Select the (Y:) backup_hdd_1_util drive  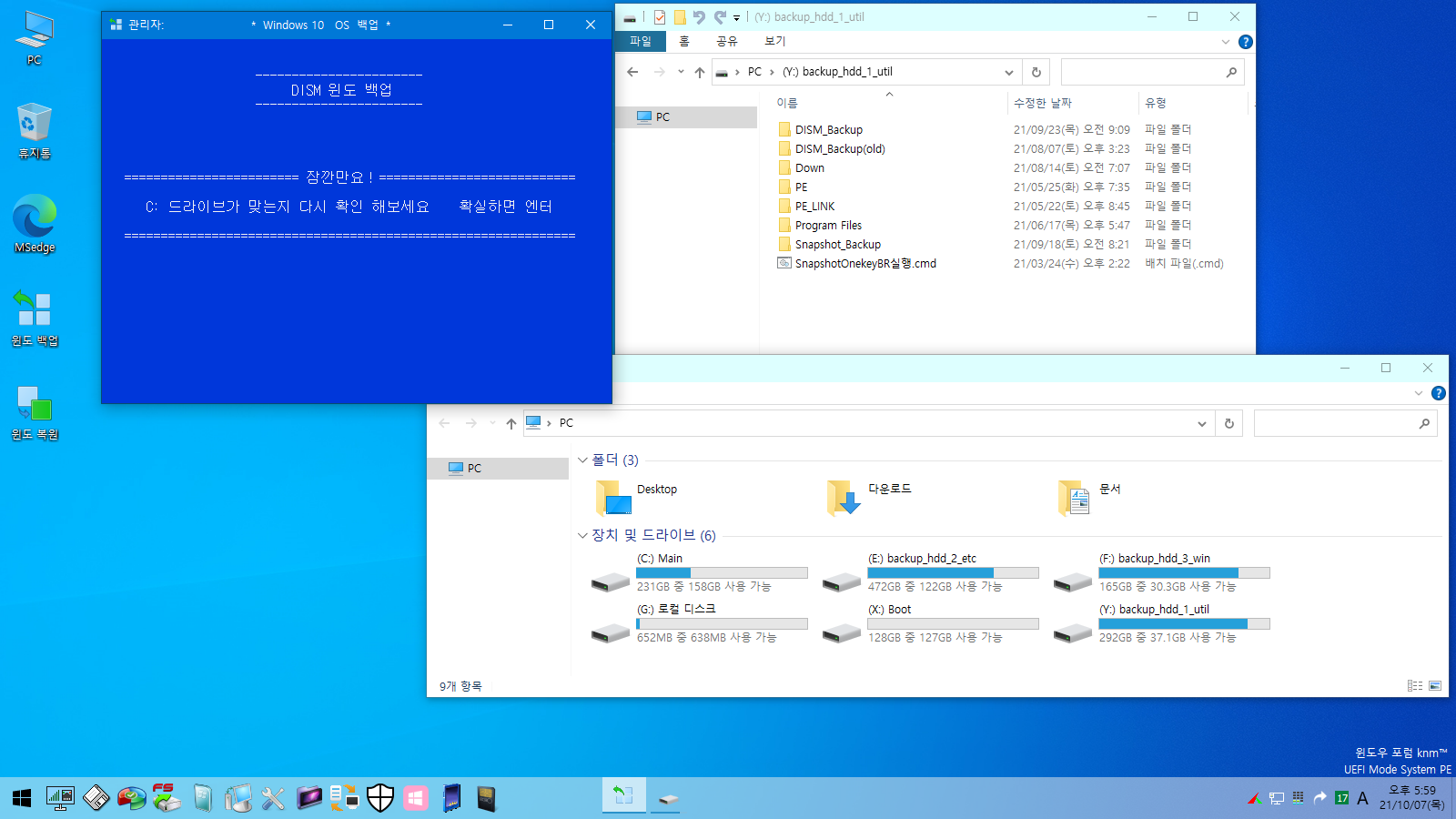coord(1161,623)
